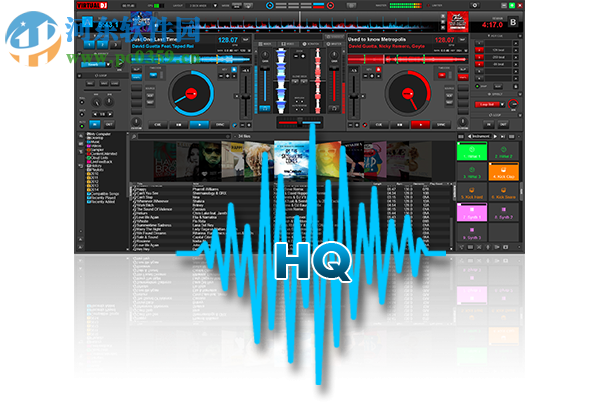
Task: Open the layout selector dropdown
Action: [x=215, y=5]
